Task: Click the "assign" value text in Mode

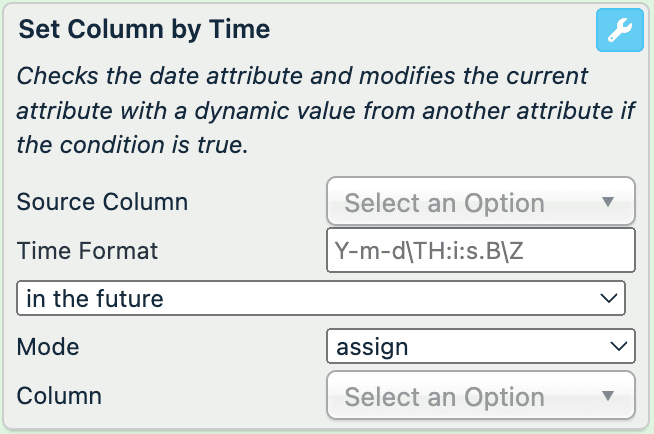Action: click(x=372, y=347)
